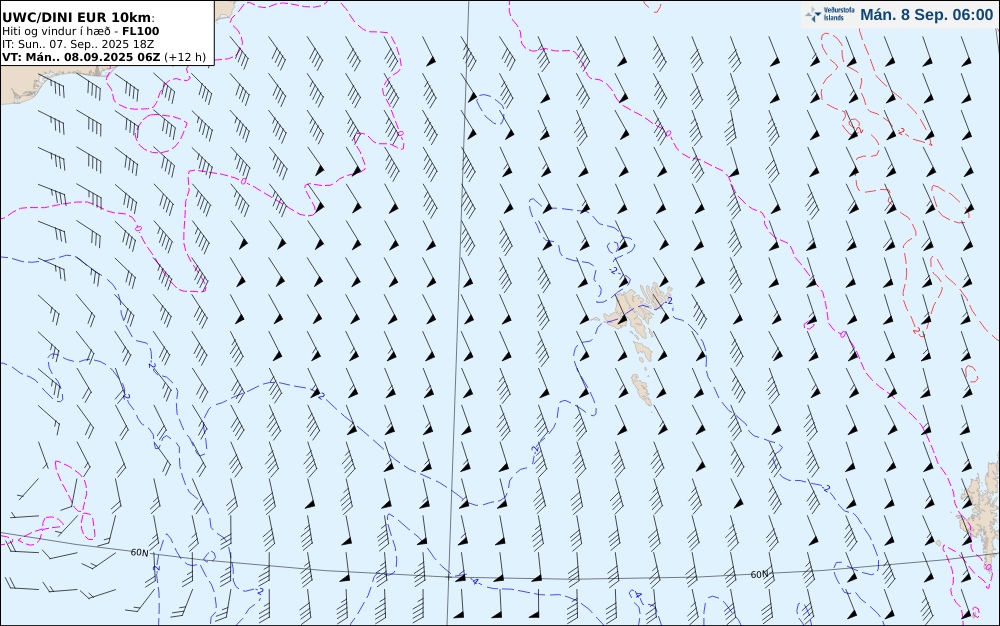Select 'Hiti og vindur í hæð - FL100' line
1000x626 pixels.
(80, 31)
